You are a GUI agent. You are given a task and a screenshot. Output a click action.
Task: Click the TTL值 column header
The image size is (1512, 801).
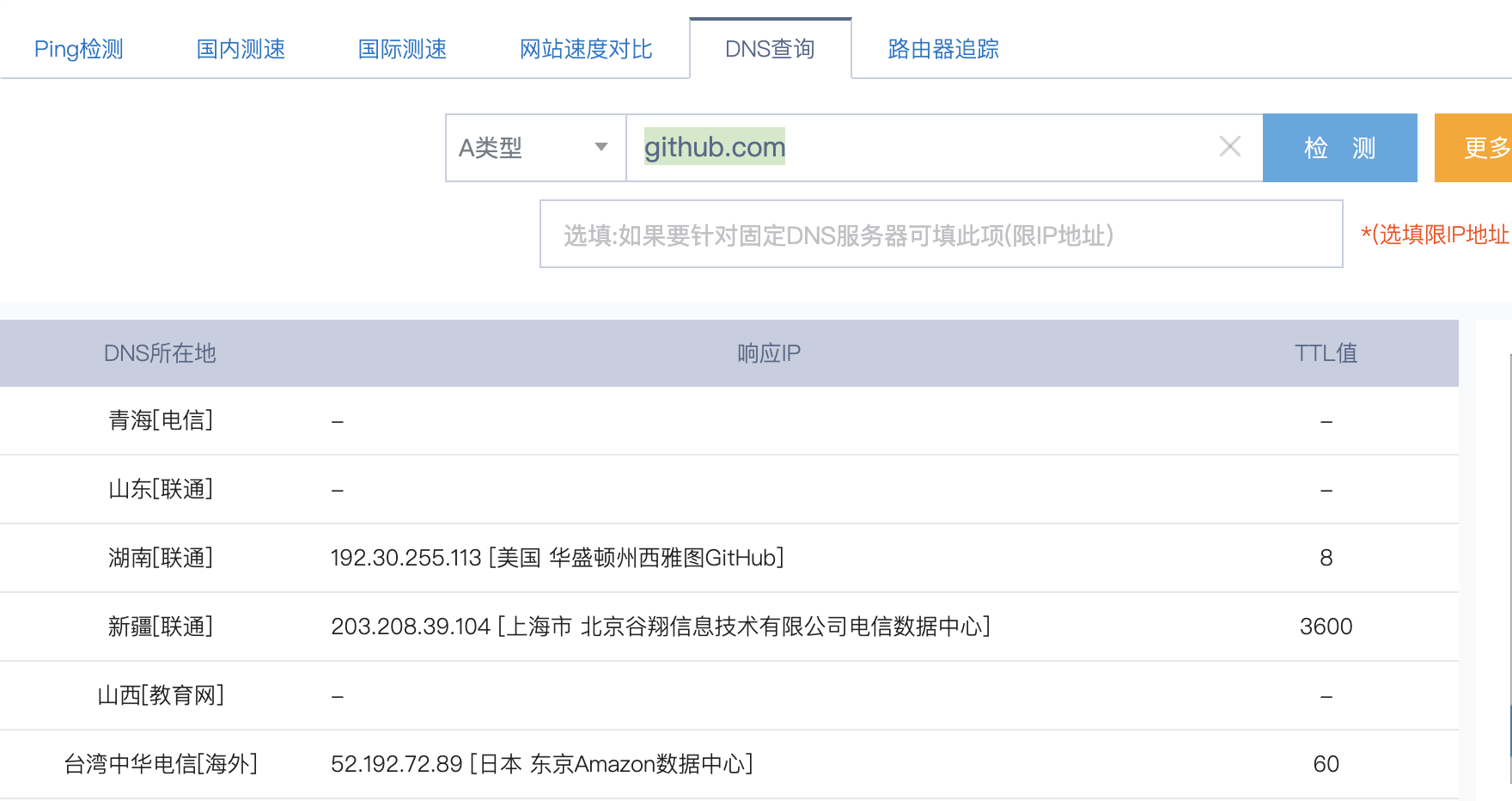1326,353
